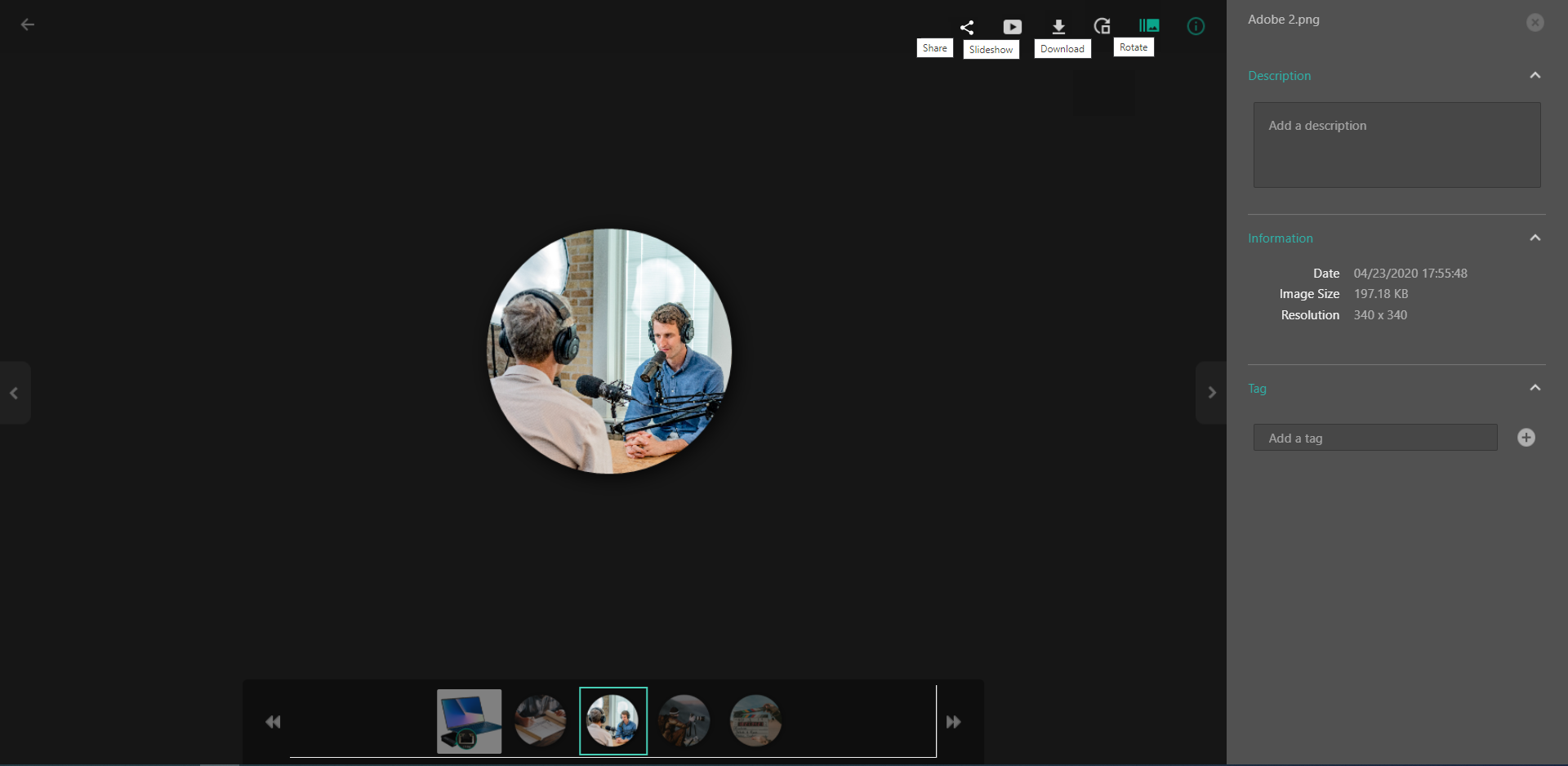Screen dimensions: 1568x766
Task: Toggle the filmstrip thumbnail view icon
Action: [1149, 26]
